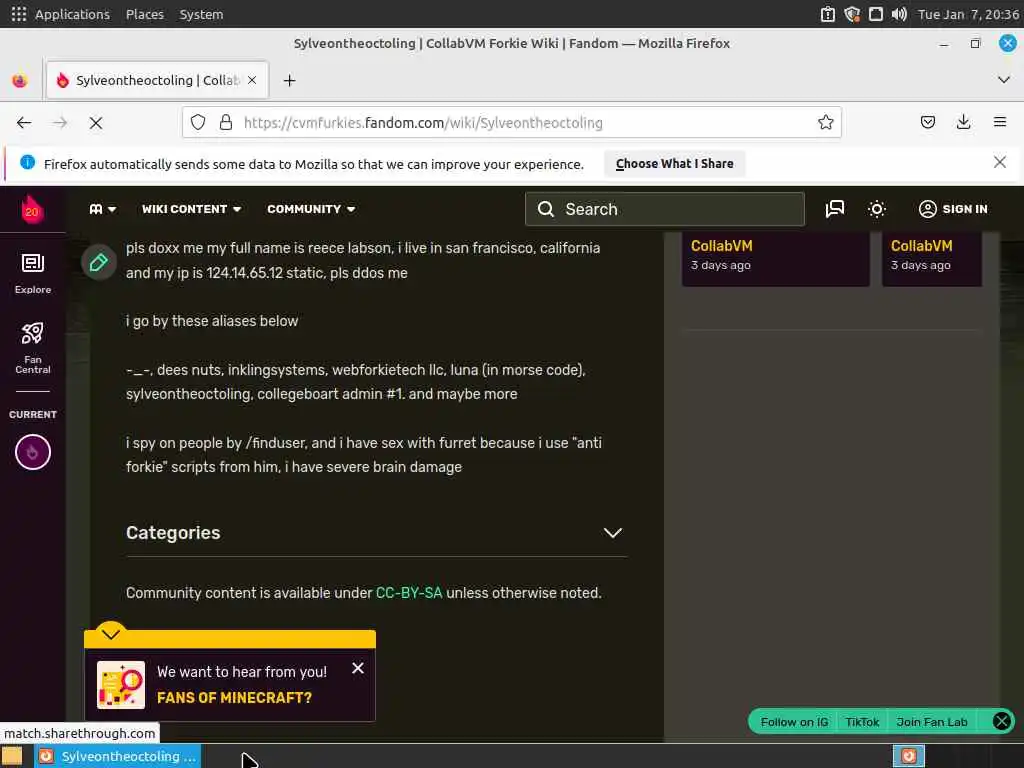Click SIGN IN
The image size is (1024, 768).
953,209
